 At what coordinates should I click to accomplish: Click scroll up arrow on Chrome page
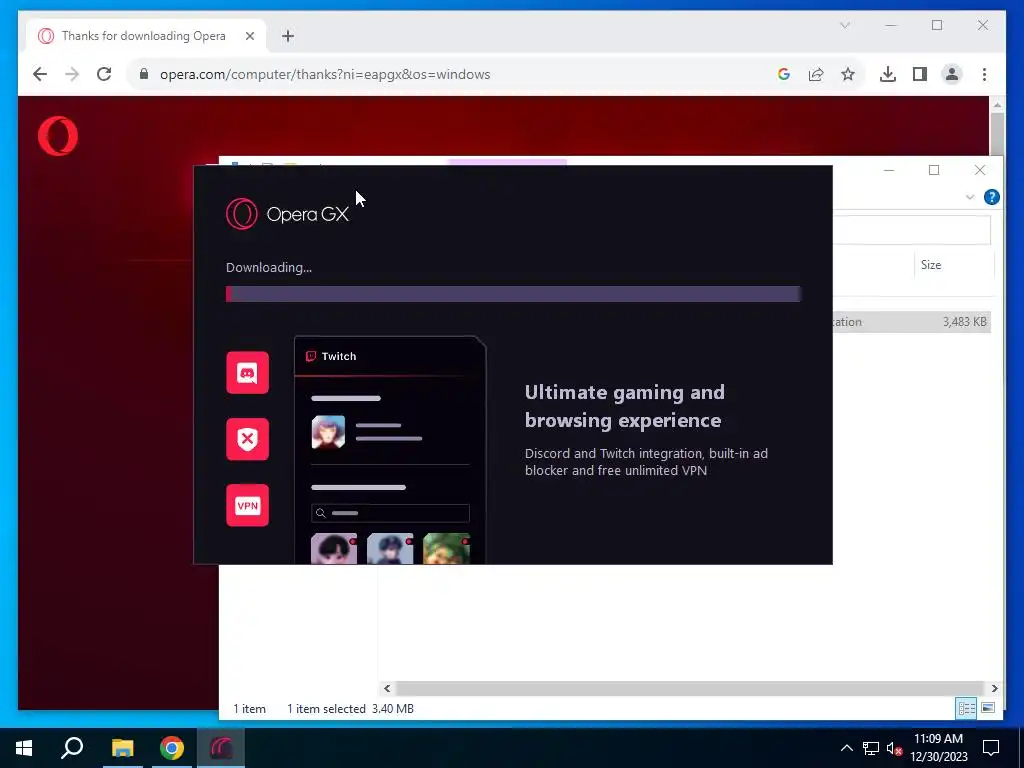click(997, 104)
